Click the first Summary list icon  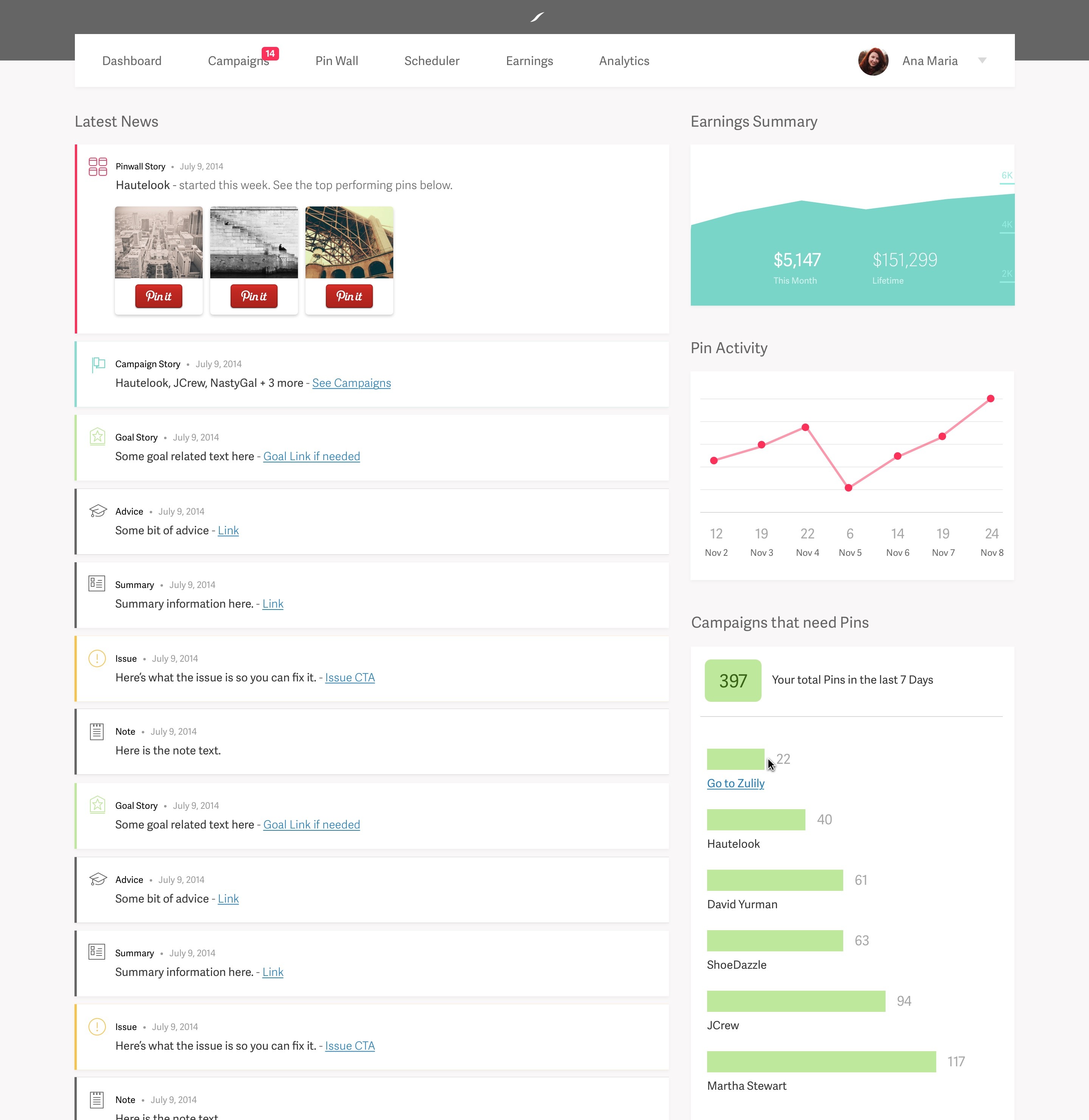[x=97, y=583]
